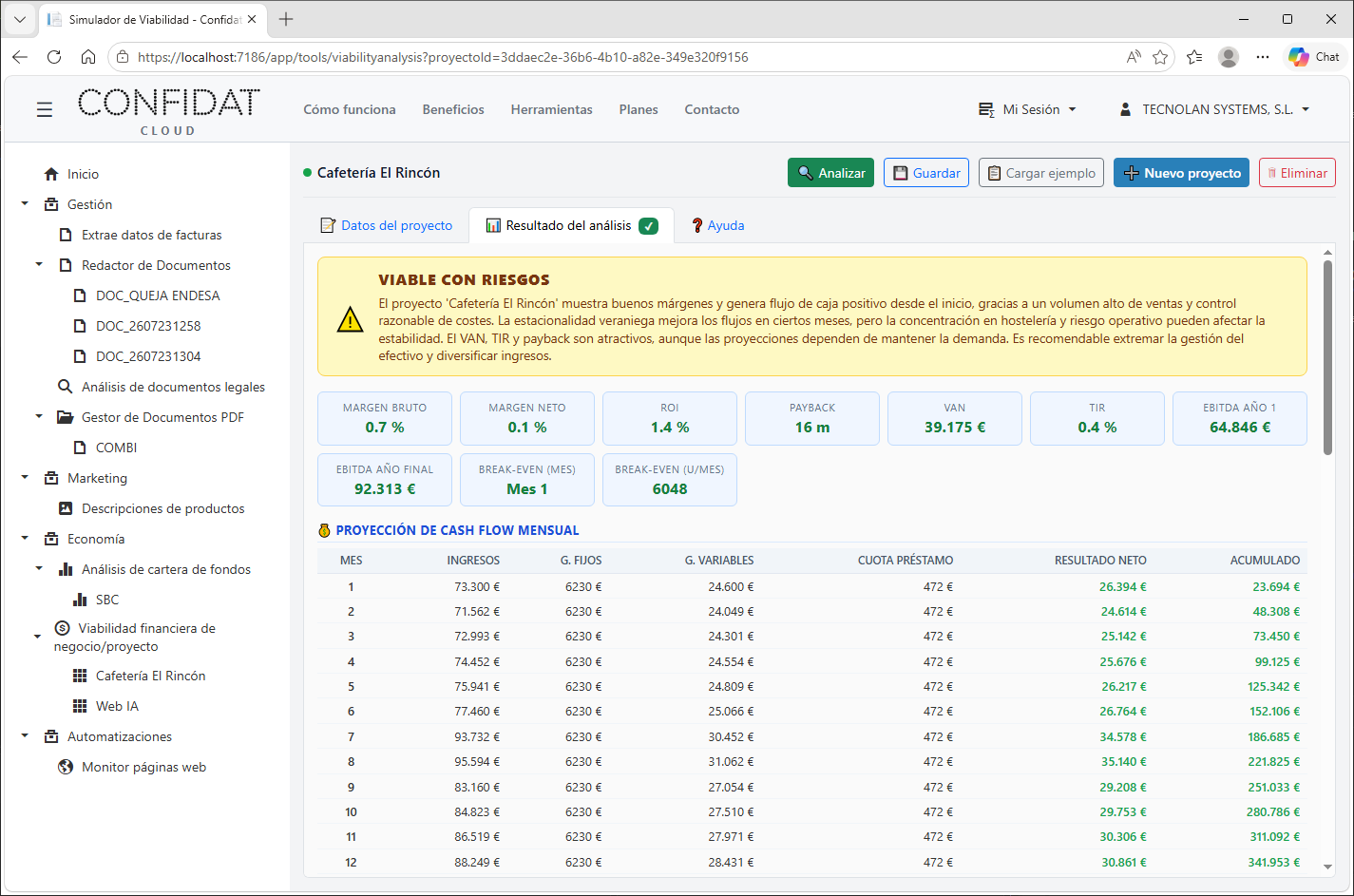Click the Análisis de documentos legales magnifier icon
This screenshot has height=896, width=1354.
(66, 387)
